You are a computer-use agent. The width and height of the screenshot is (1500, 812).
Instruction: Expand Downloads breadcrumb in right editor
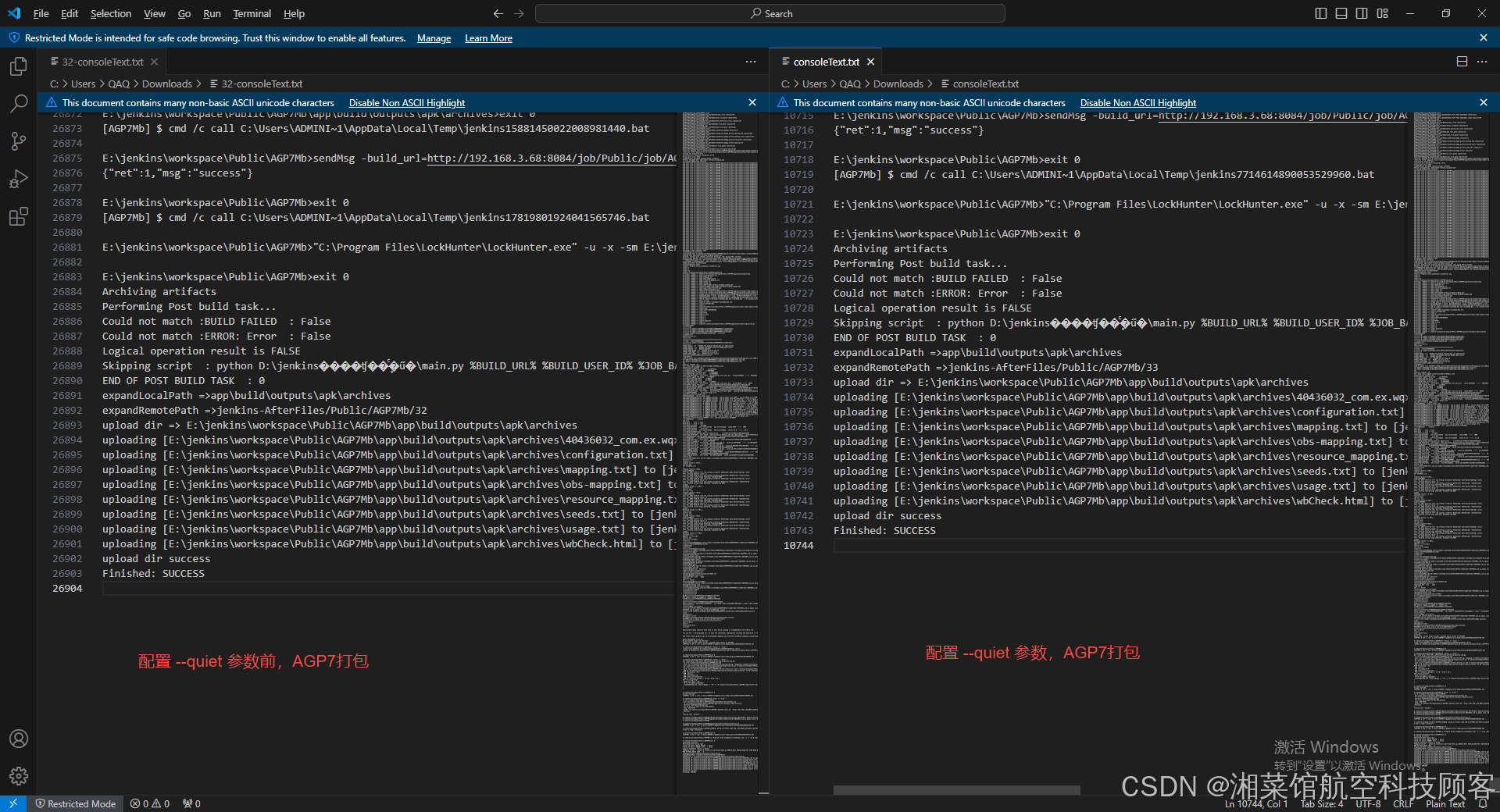click(x=898, y=84)
